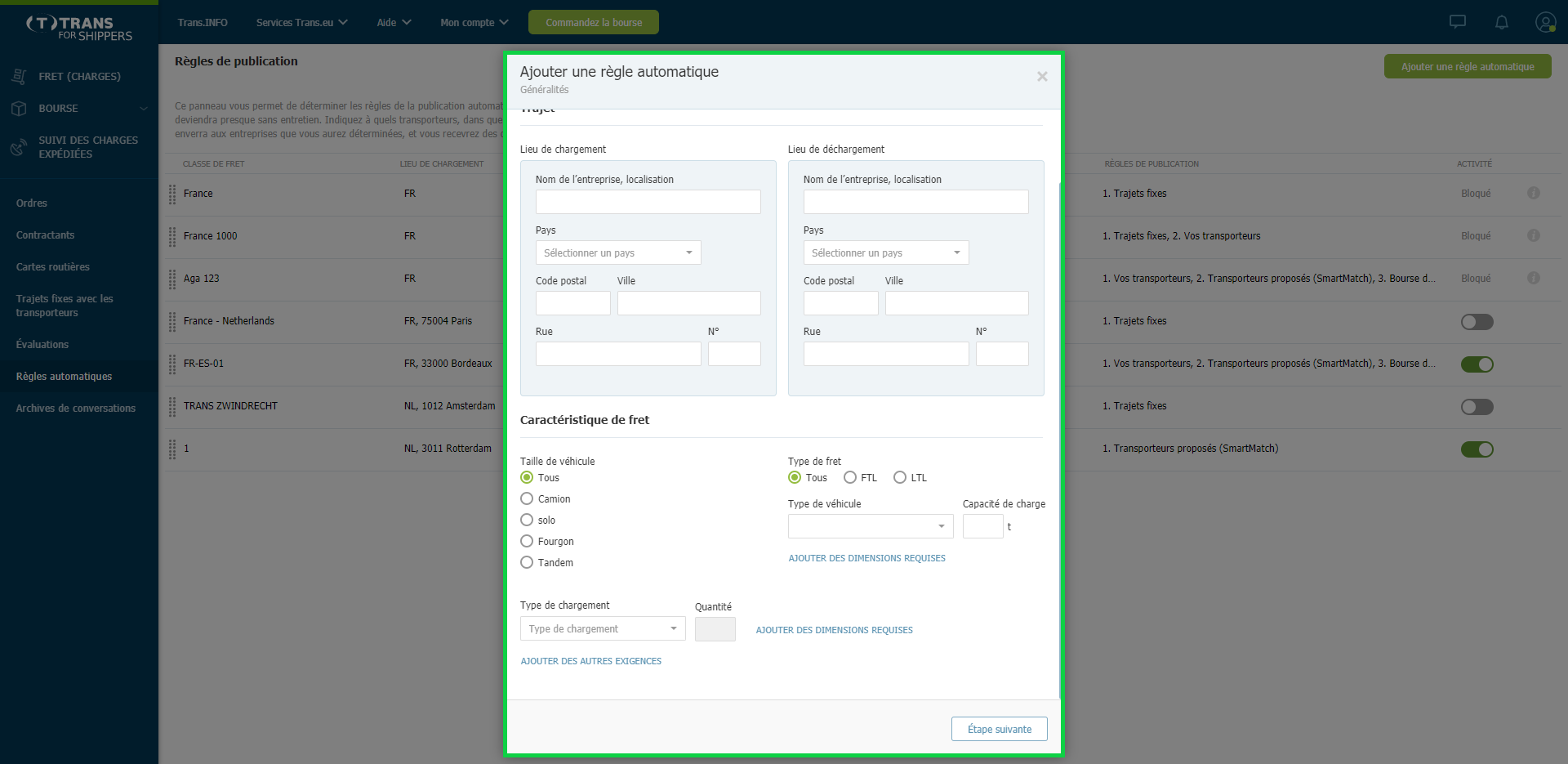The image size is (1568, 764).
Task: Grab drag handle of the France row
Action: pos(172,194)
